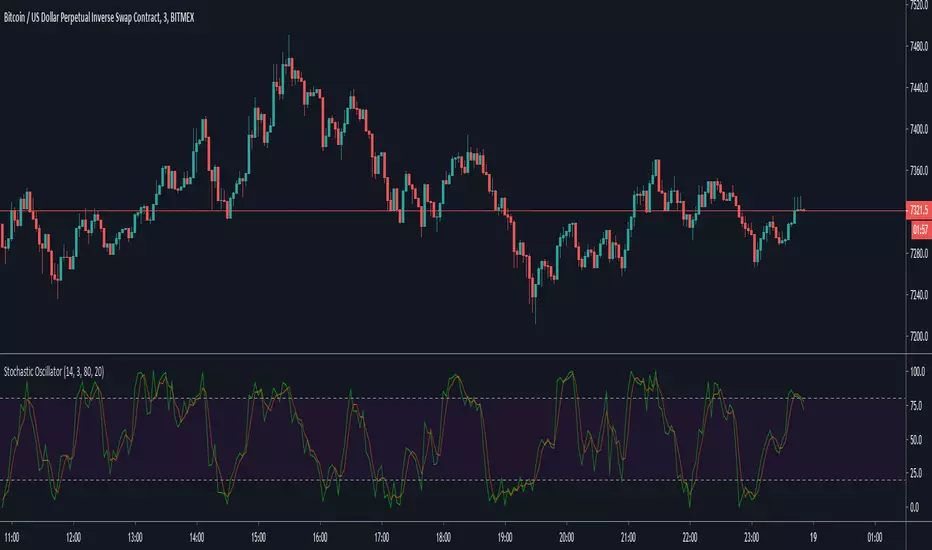Image resolution: width=932 pixels, height=550 pixels.
Task: Click the 7440.0 price axis label
Action: (x=919, y=87)
